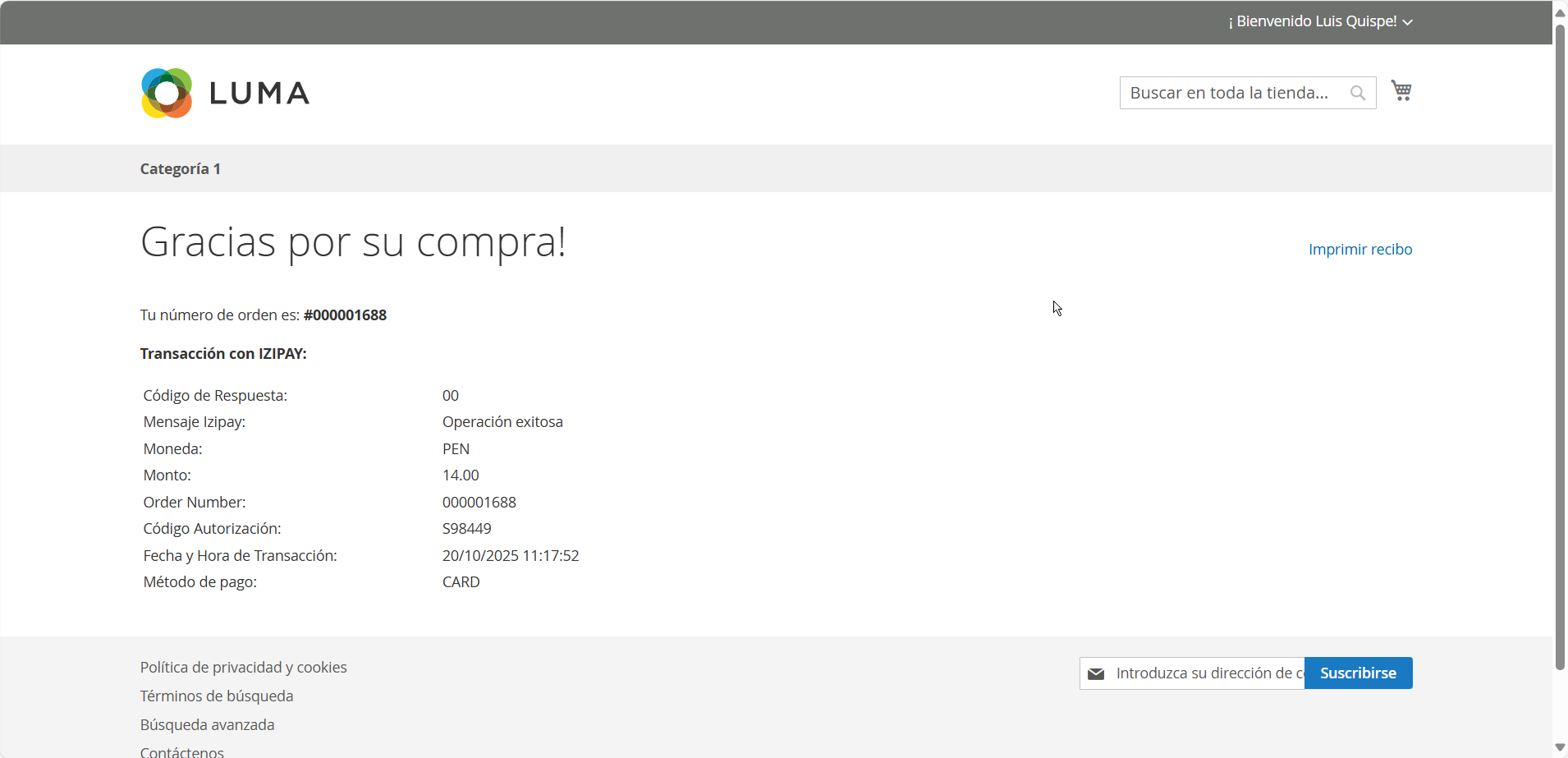Open the Categoría 1 menu
The width and height of the screenshot is (1568, 758).
[180, 169]
